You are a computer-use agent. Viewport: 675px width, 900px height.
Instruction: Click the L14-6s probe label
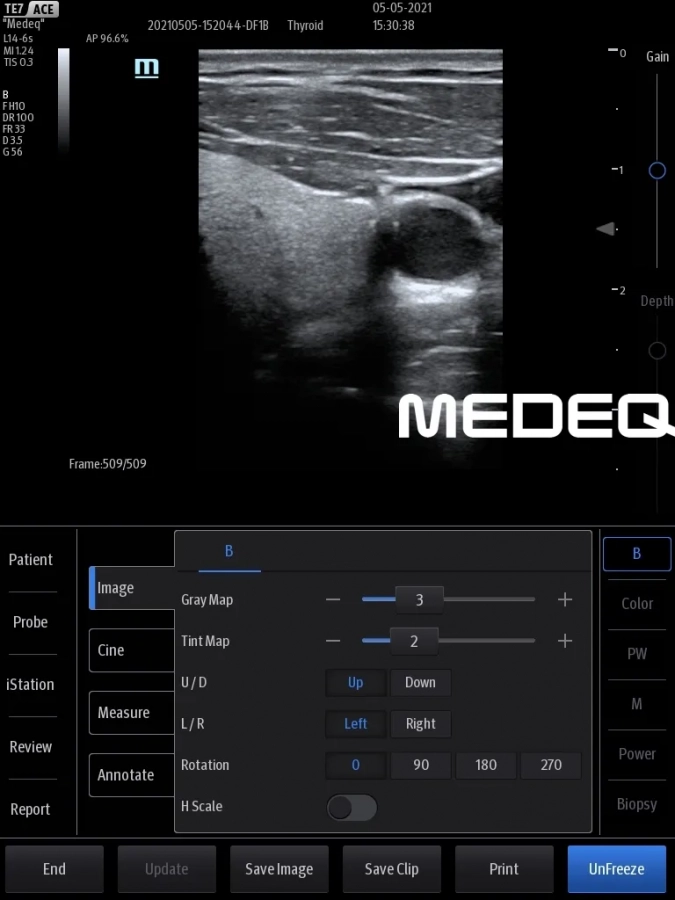point(18,38)
